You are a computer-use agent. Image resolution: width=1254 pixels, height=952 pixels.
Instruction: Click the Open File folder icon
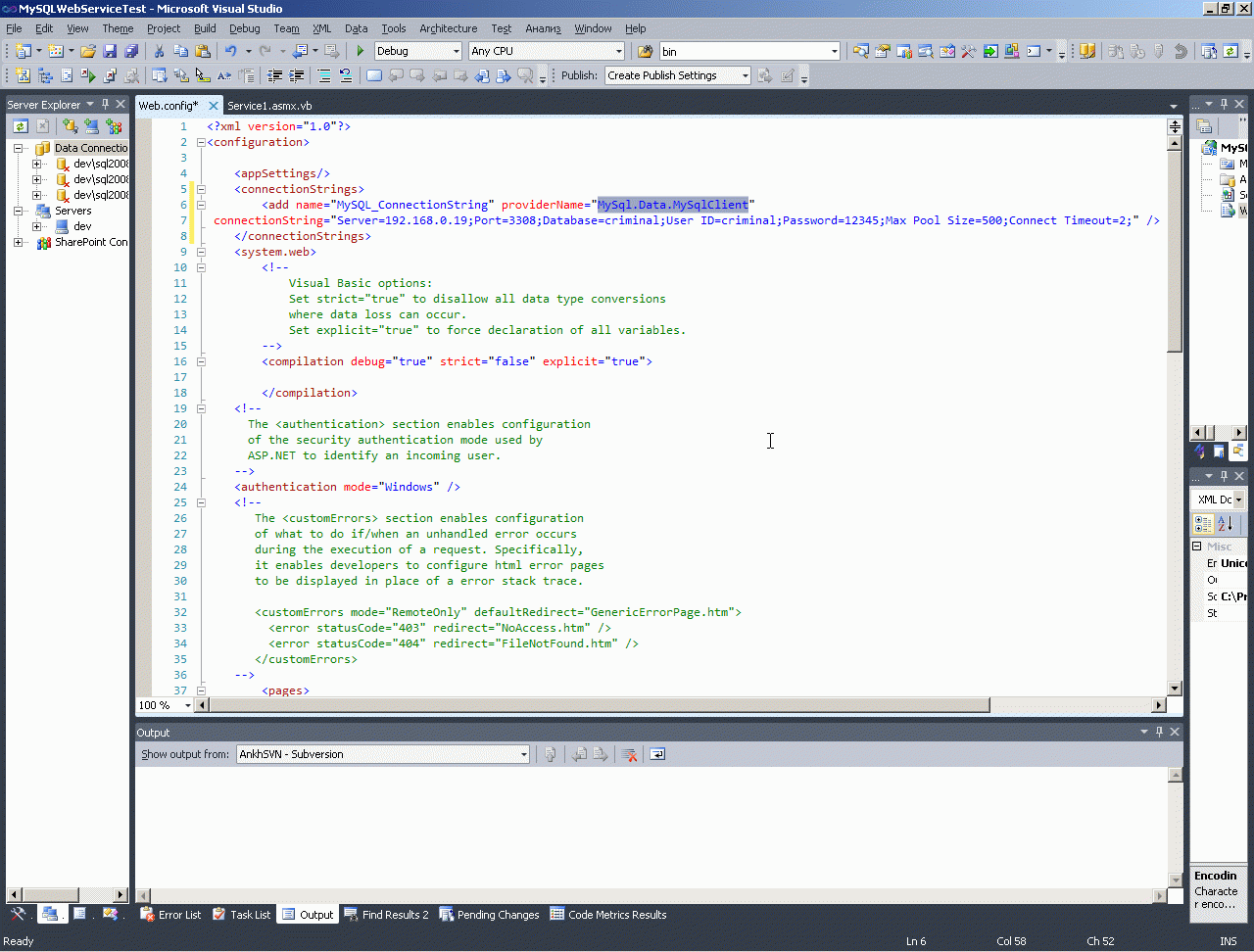pyautogui.click(x=88, y=51)
